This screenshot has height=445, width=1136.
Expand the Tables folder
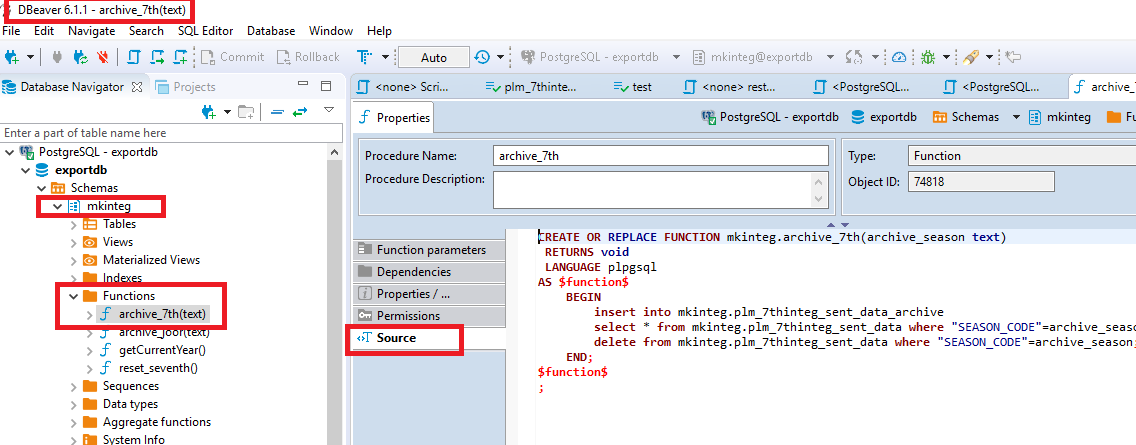click(73, 224)
